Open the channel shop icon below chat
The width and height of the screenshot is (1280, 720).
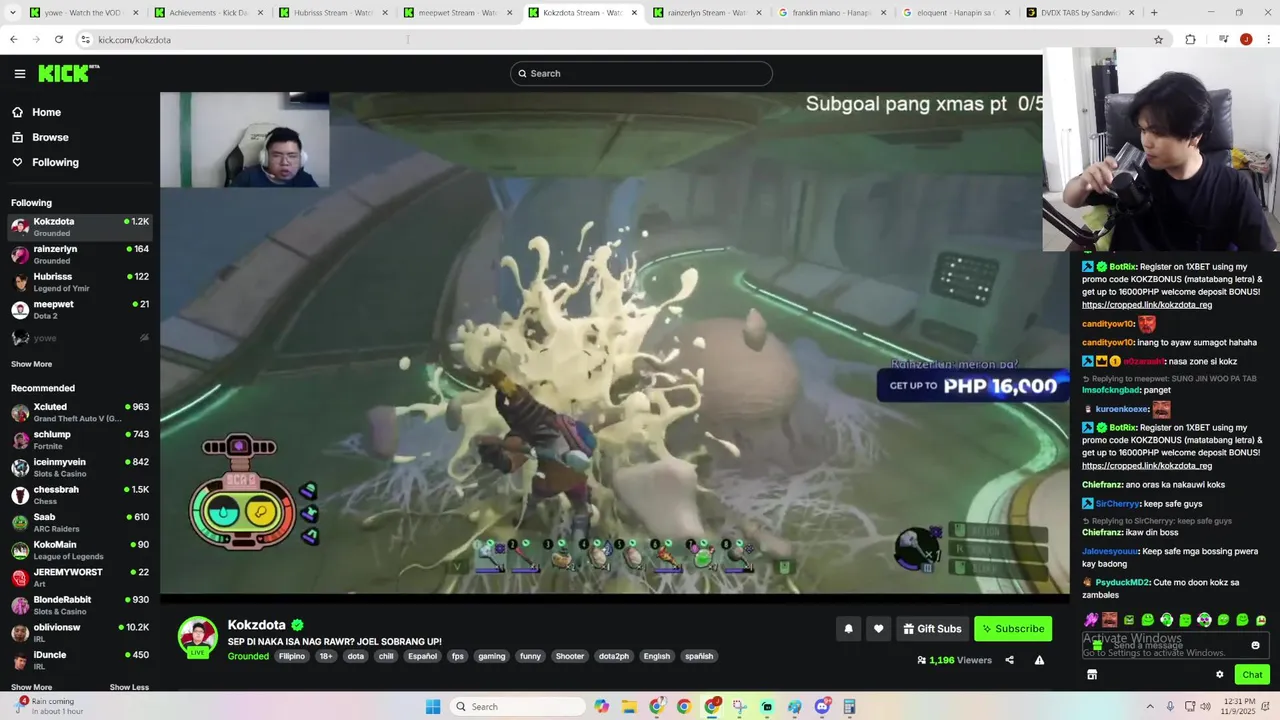[x=1092, y=675]
